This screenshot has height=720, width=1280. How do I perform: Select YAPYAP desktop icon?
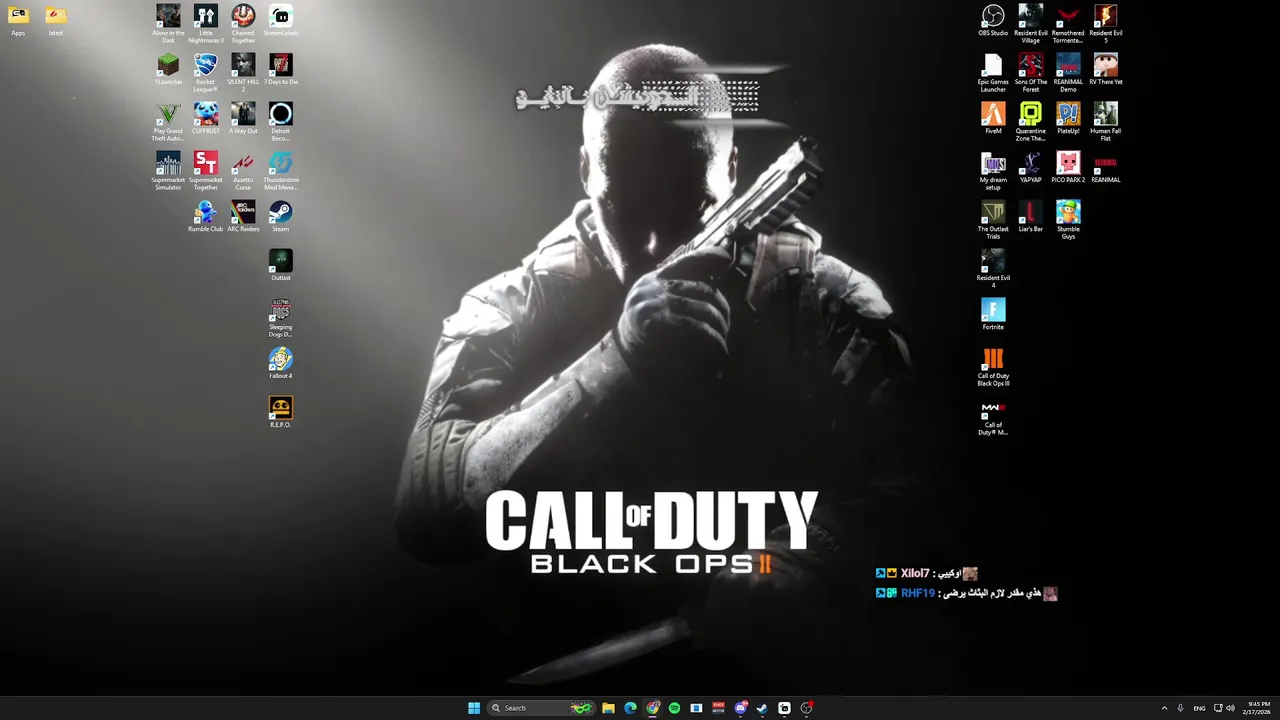1031,168
